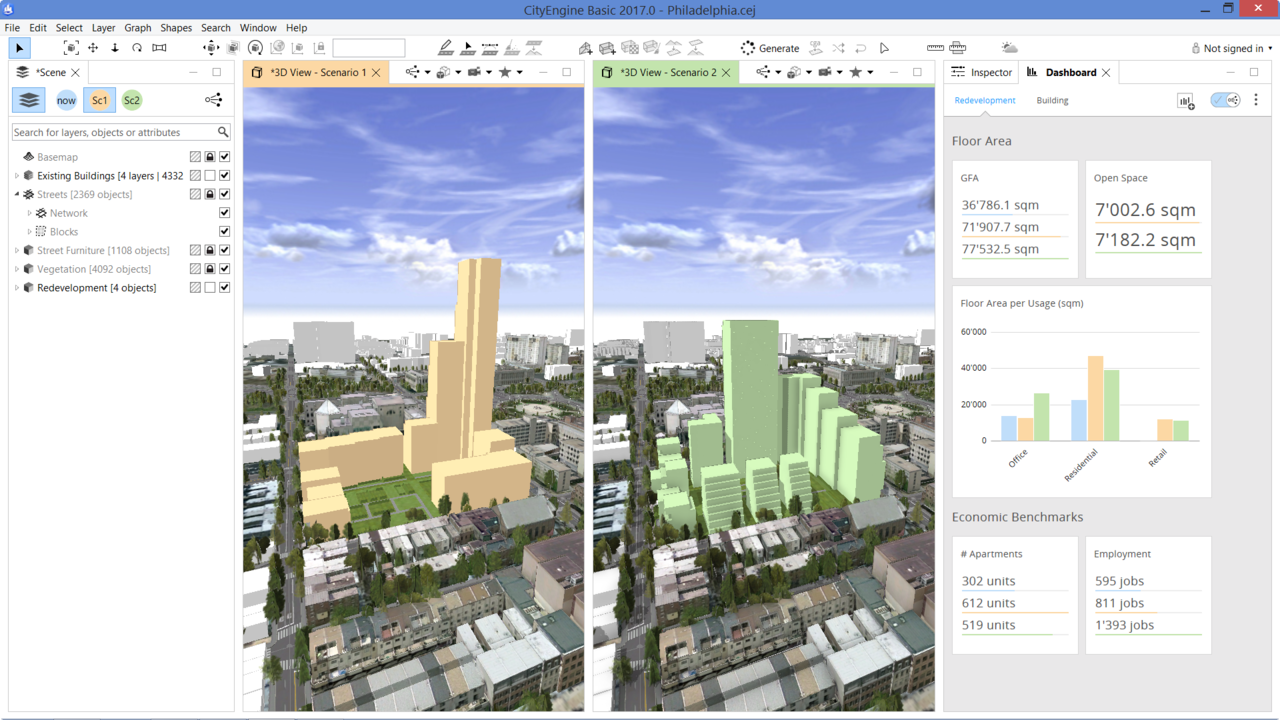Select the arrow selection tool

(x=19, y=48)
